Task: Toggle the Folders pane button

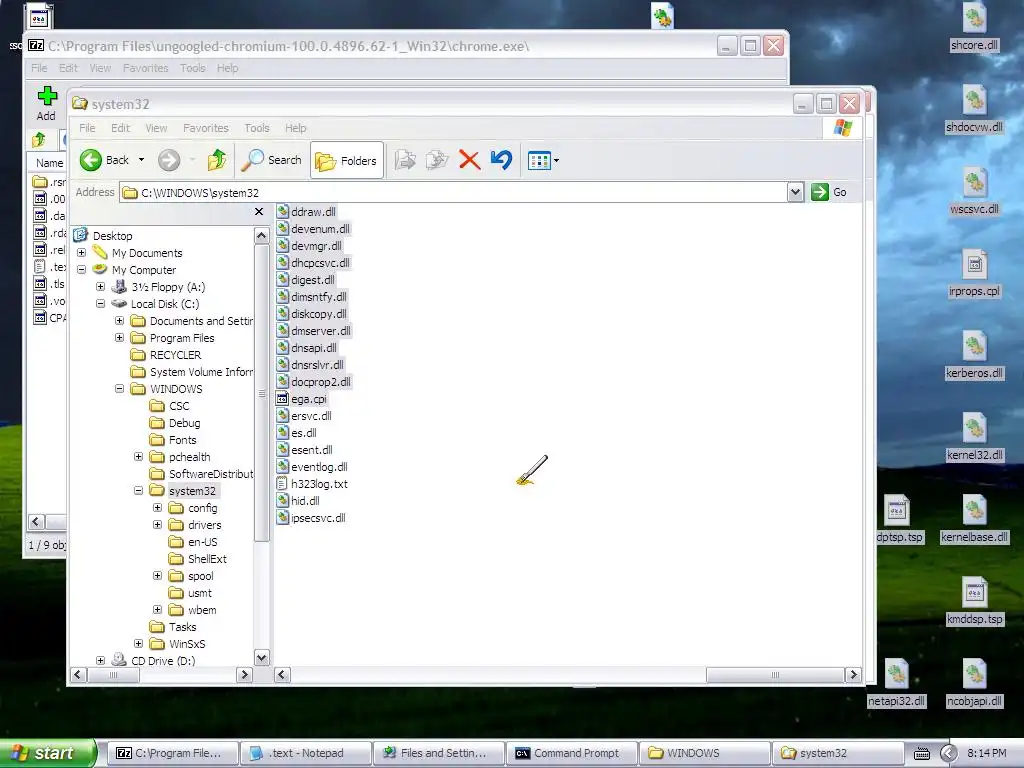Action: [347, 160]
